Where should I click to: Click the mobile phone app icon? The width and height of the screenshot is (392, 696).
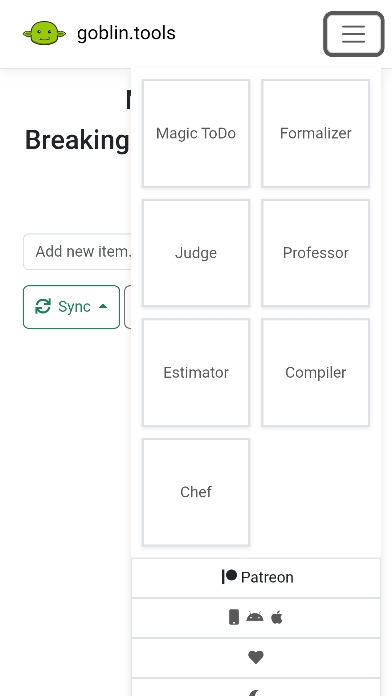point(234,617)
